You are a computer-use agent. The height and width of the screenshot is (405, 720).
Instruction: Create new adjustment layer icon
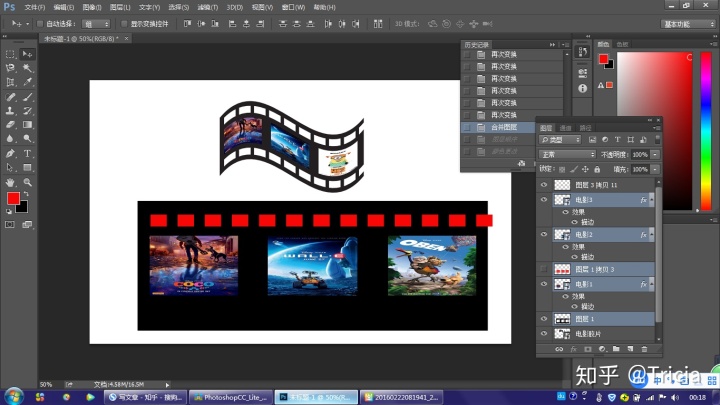click(602, 349)
